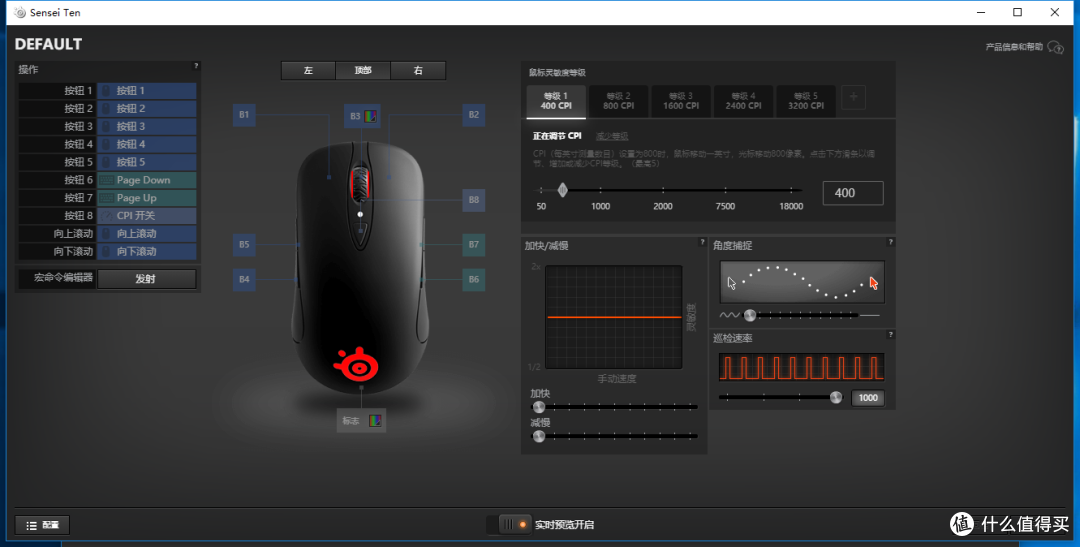Select the B6 side button label

point(473,279)
